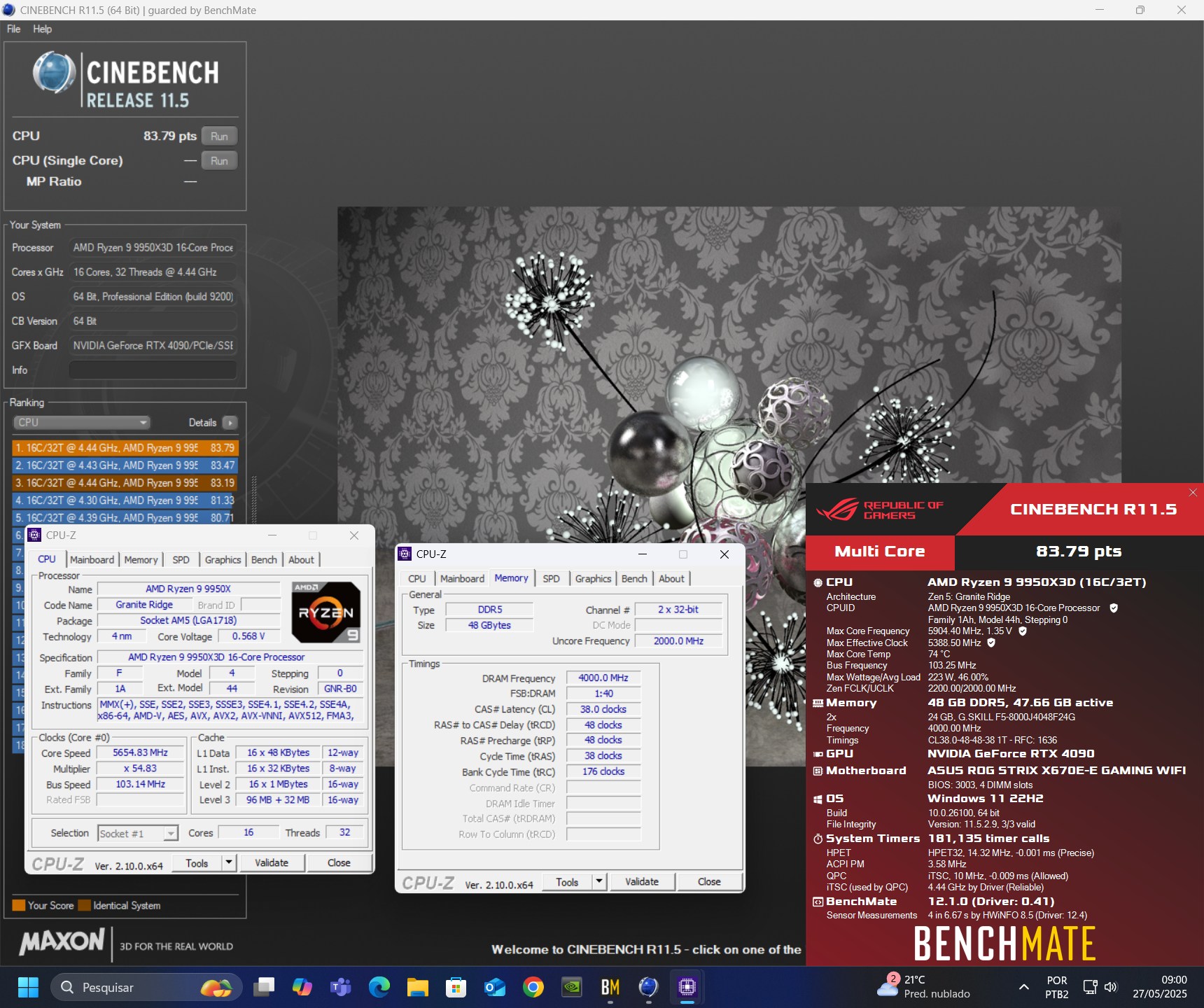This screenshot has height=1008, width=1204.
Task: Click the Ryzen 9 logo in CPU-Z
Action: [326, 612]
